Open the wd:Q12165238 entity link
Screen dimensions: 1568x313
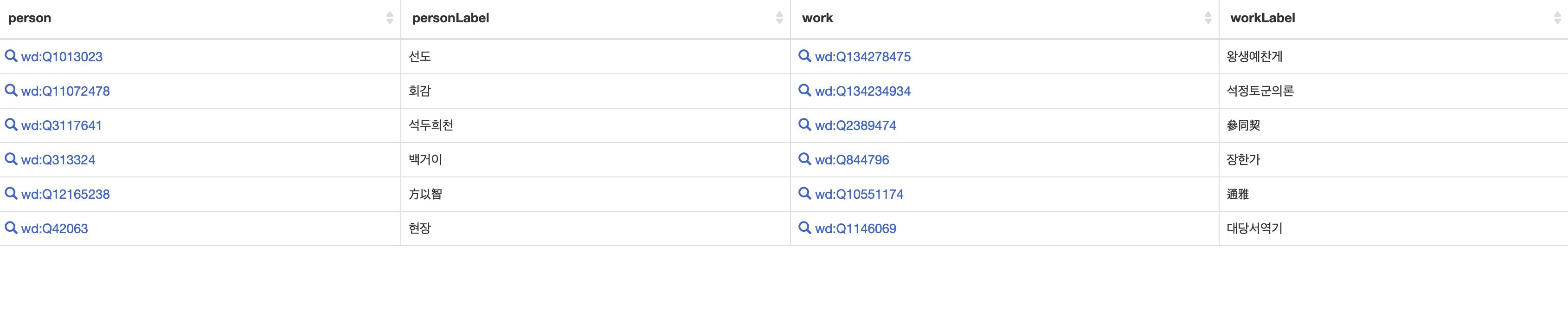click(65, 194)
